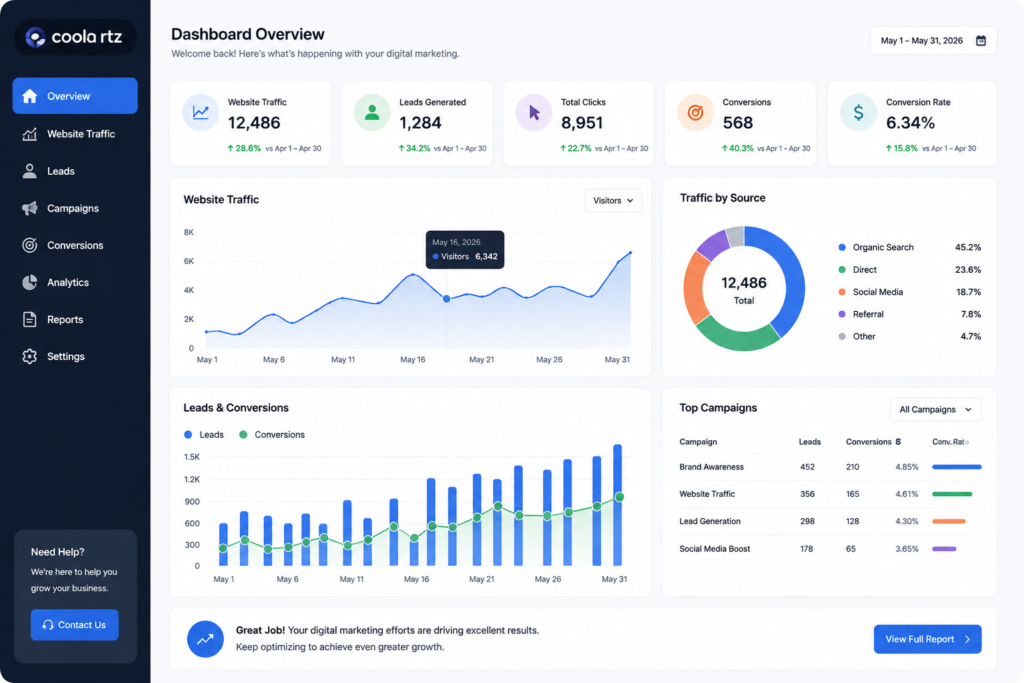Open Website Traffic in the sidebar
The width and height of the screenshot is (1024, 683).
pos(75,134)
